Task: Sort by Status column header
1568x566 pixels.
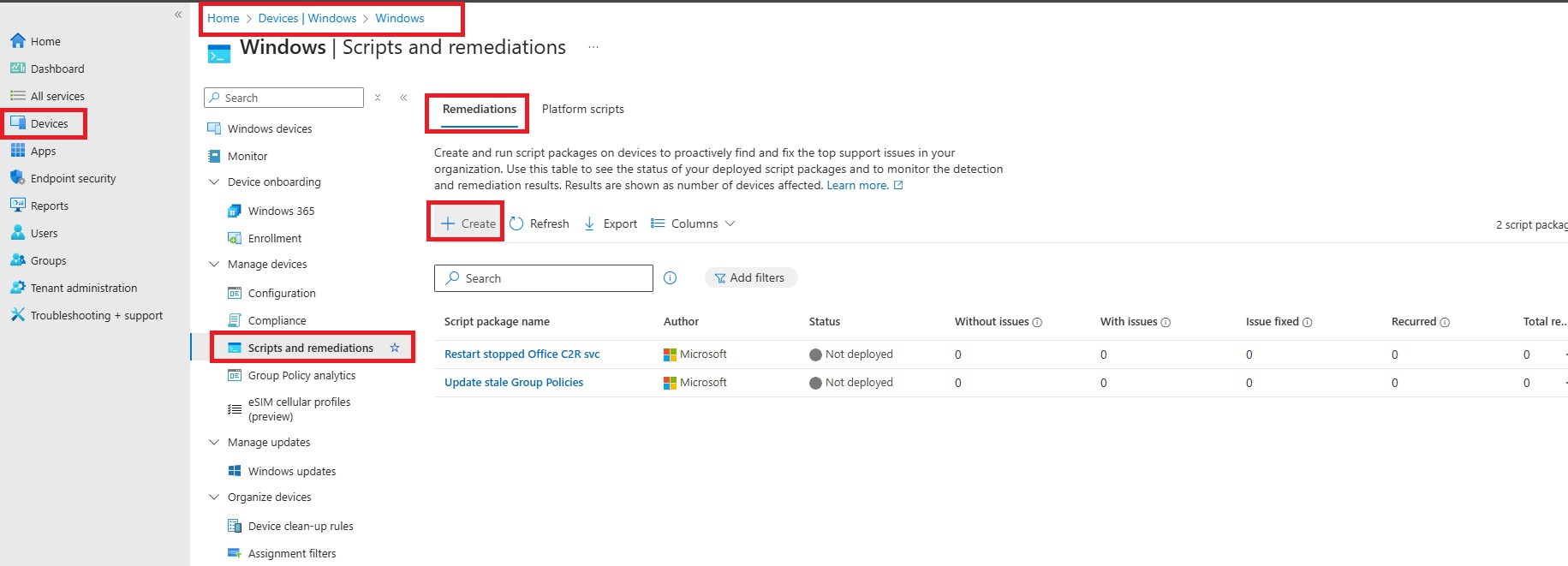Action: (825, 321)
